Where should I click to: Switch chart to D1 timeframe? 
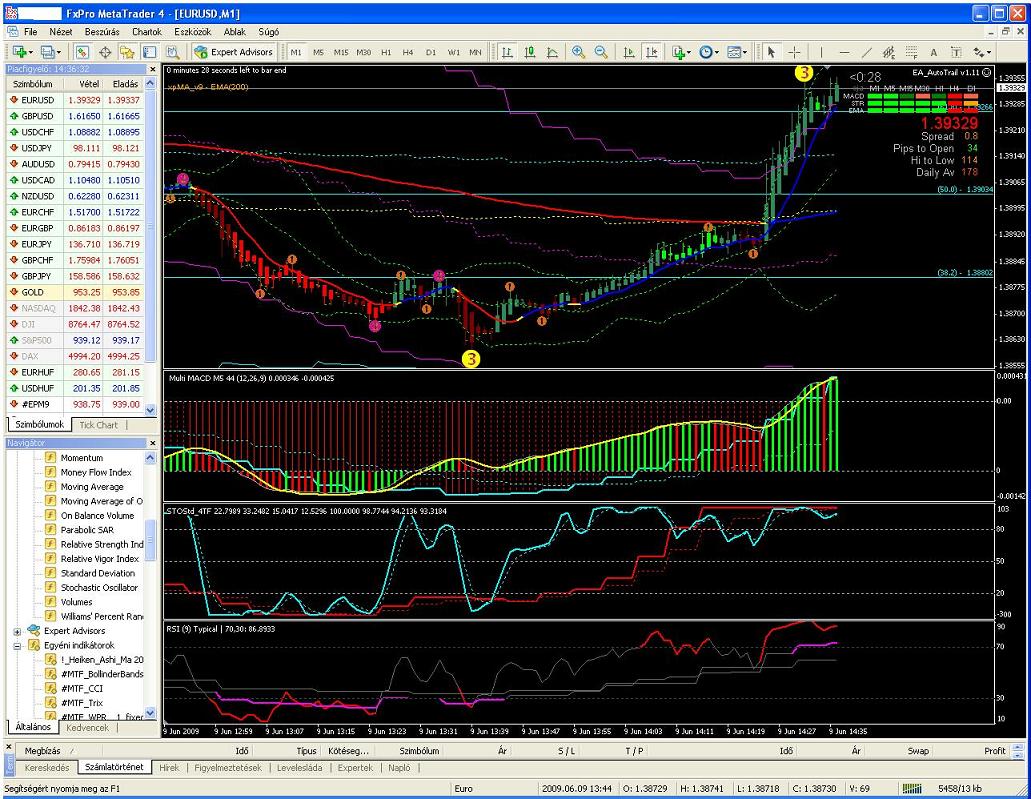coord(431,52)
